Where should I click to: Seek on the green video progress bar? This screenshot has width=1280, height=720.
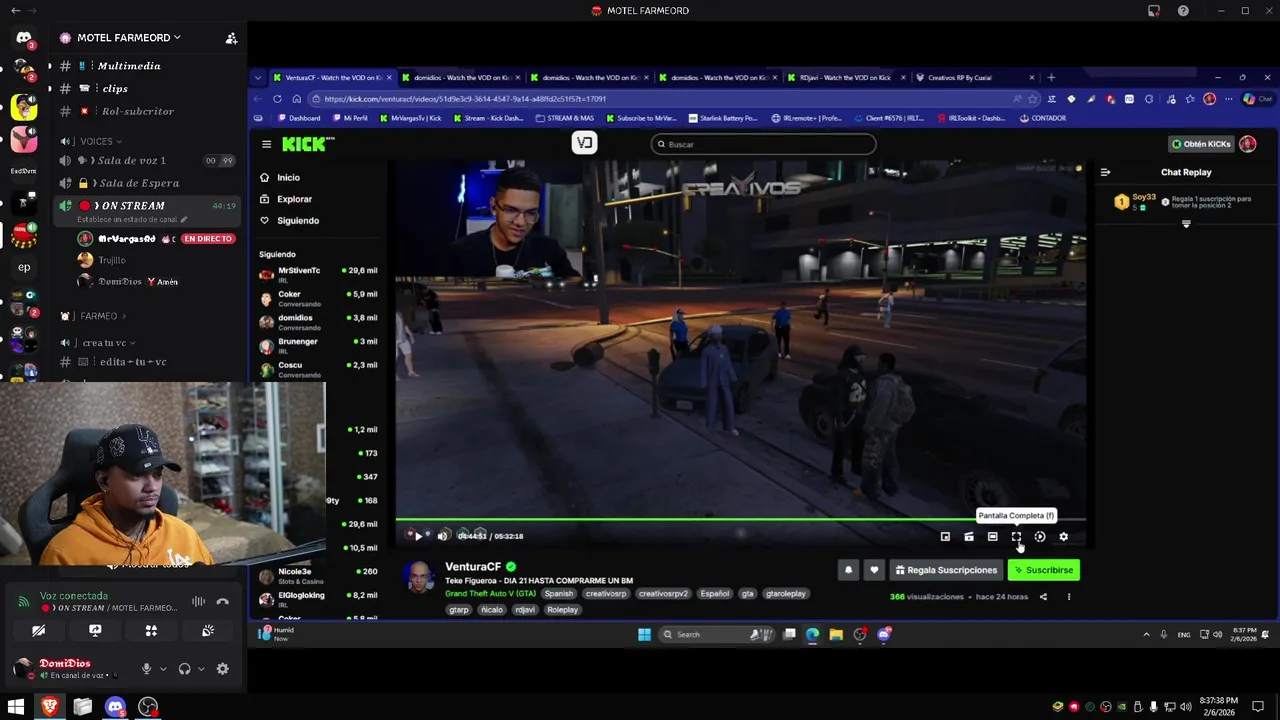(740, 520)
